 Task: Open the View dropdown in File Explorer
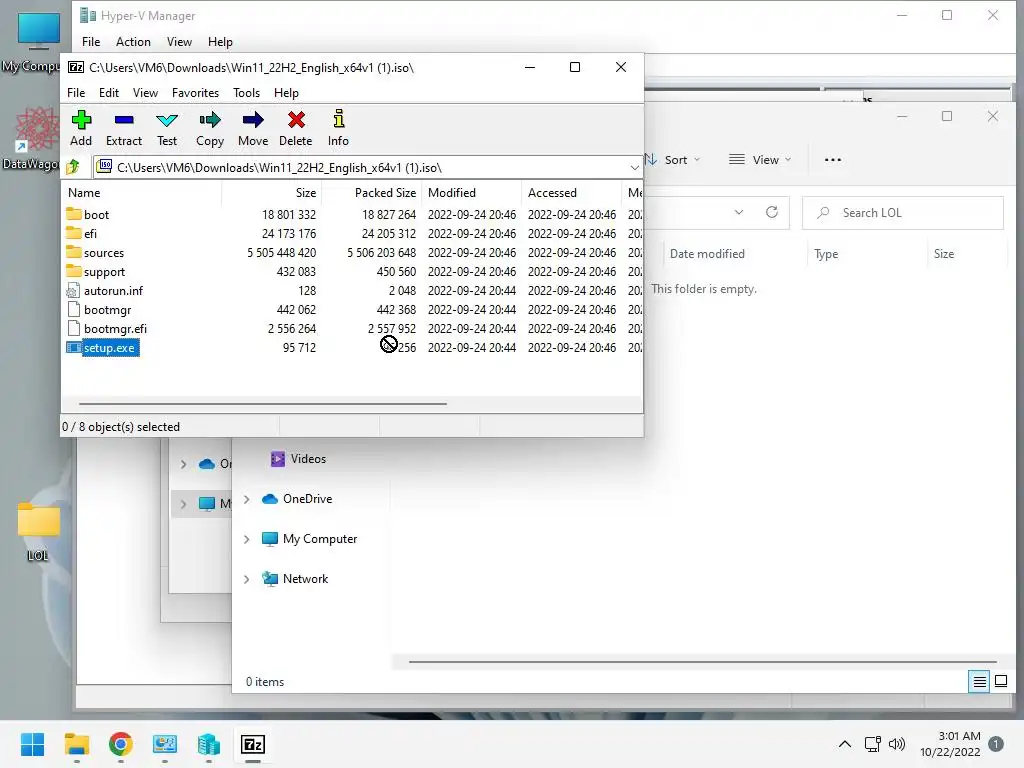(760, 160)
